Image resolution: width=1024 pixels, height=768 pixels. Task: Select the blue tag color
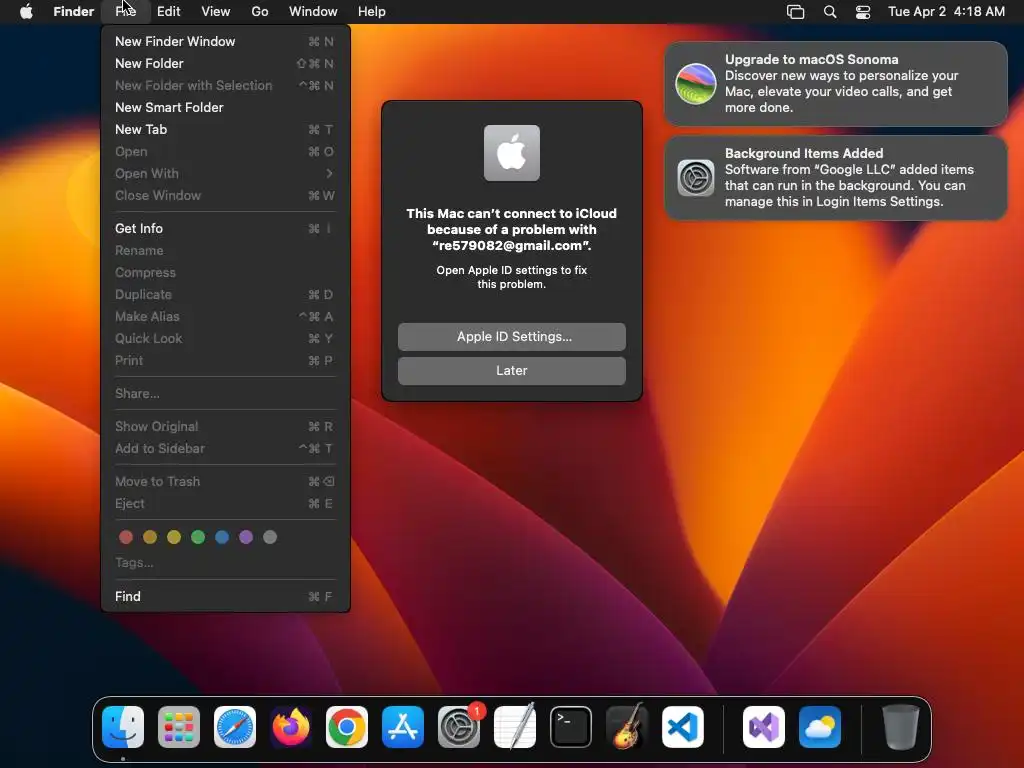tap(222, 537)
